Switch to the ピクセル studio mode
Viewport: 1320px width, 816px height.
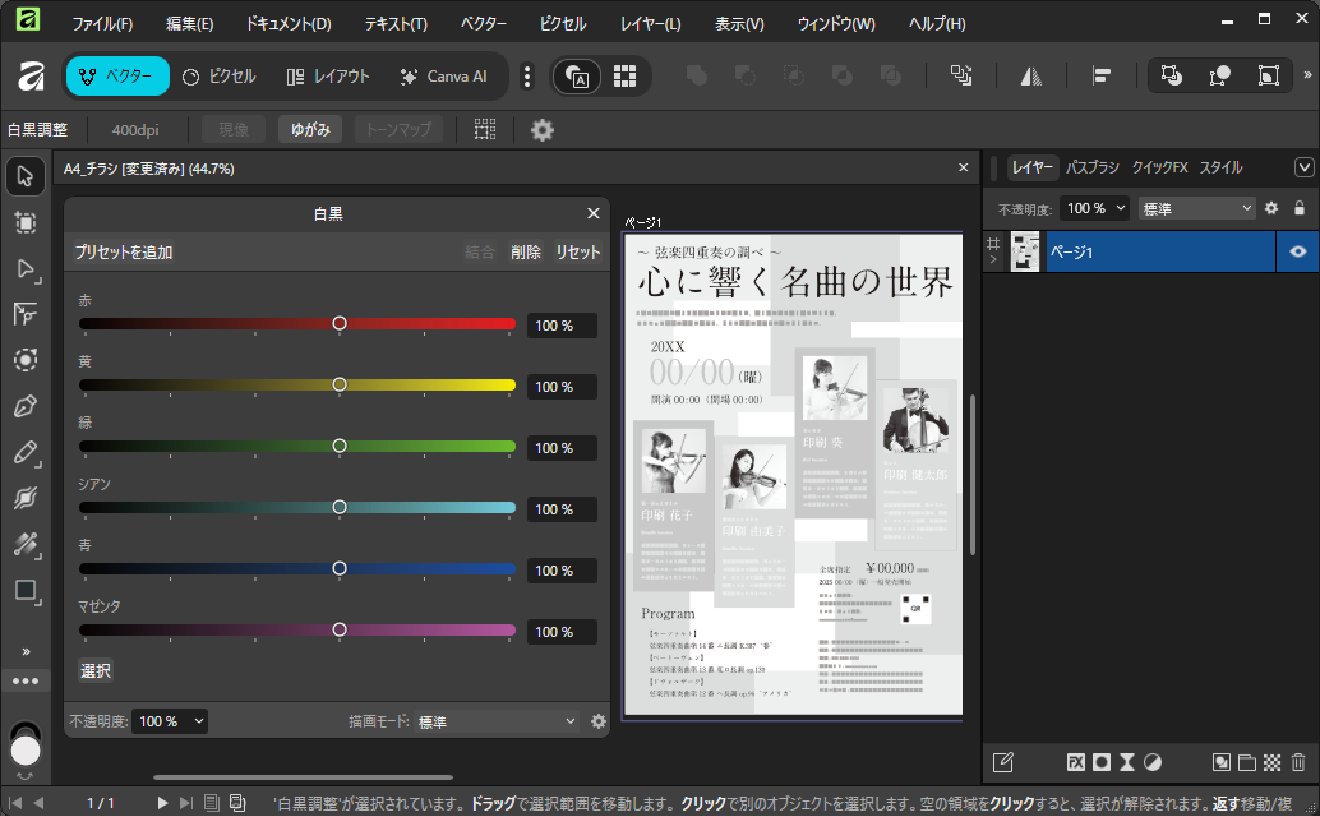coord(219,77)
